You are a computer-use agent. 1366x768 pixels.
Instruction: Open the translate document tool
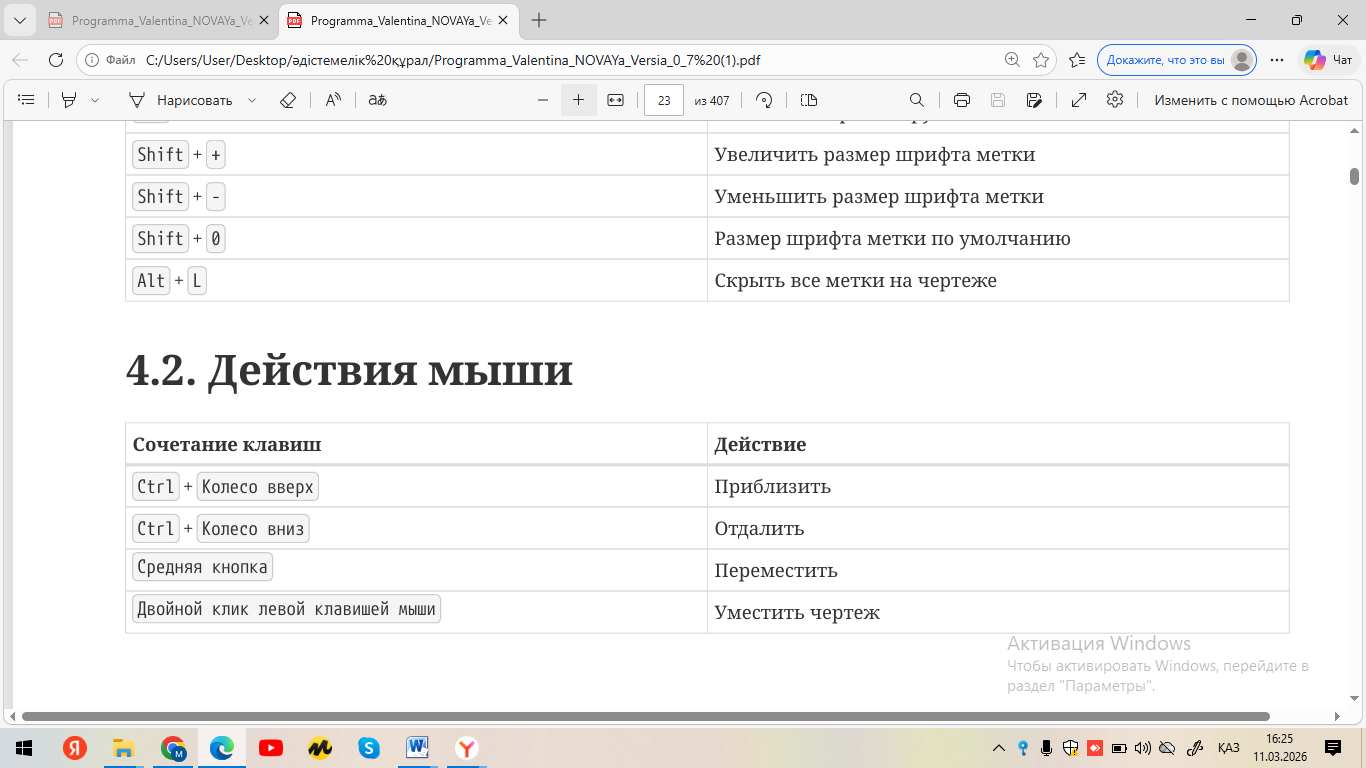click(x=377, y=100)
